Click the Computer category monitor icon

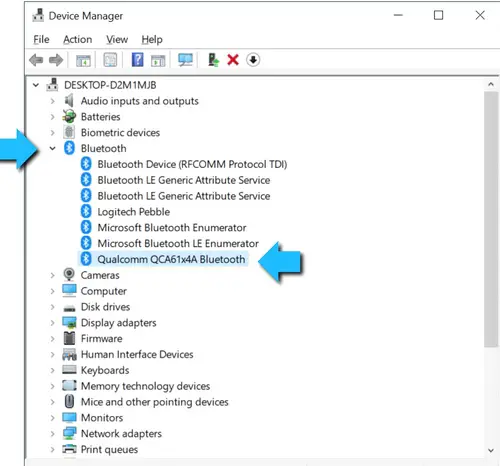coord(69,290)
